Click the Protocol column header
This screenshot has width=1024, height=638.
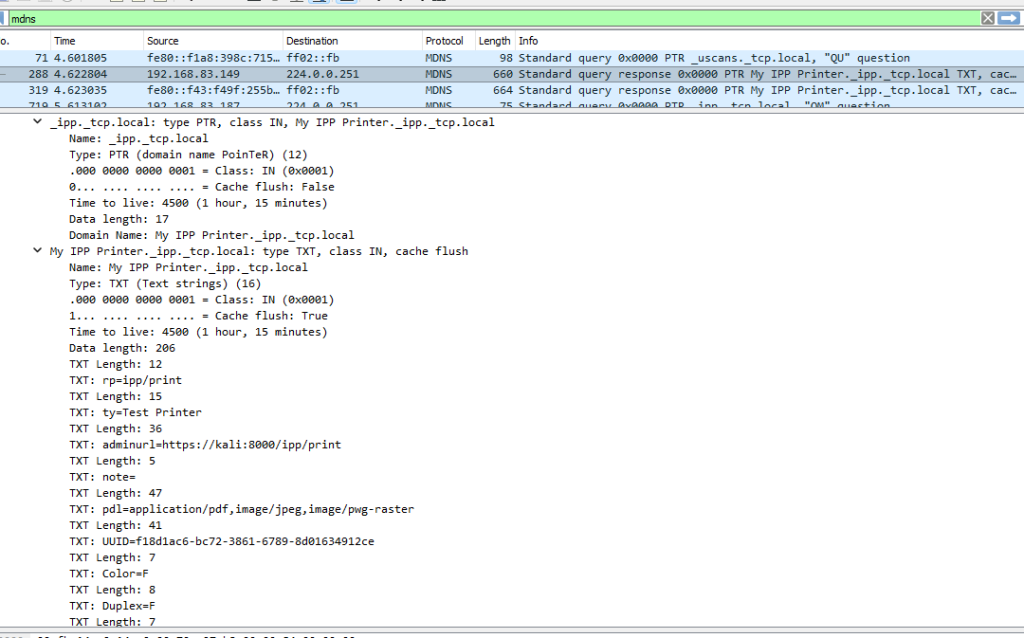[444, 41]
